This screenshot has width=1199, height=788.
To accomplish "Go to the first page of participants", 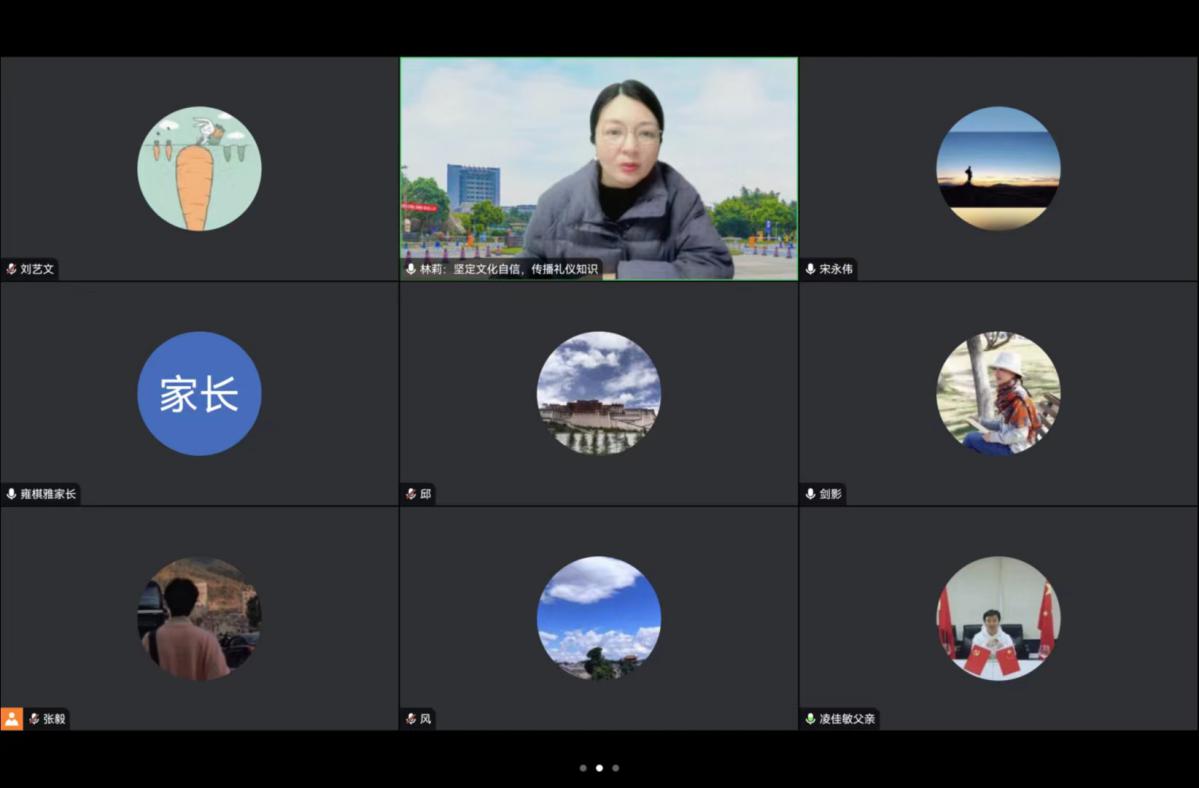I will click(x=583, y=768).
